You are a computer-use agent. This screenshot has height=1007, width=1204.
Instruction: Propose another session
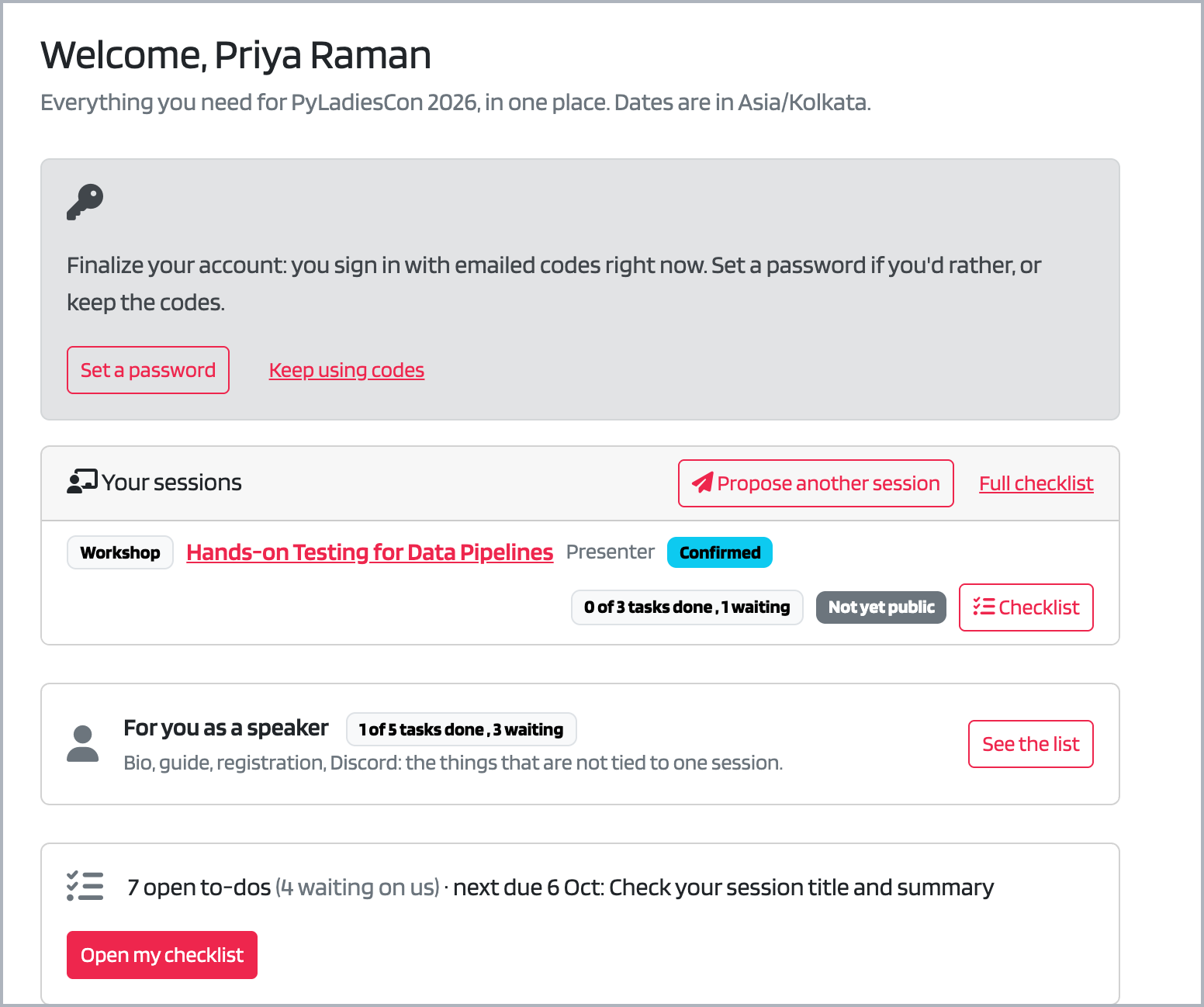pos(816,483)
